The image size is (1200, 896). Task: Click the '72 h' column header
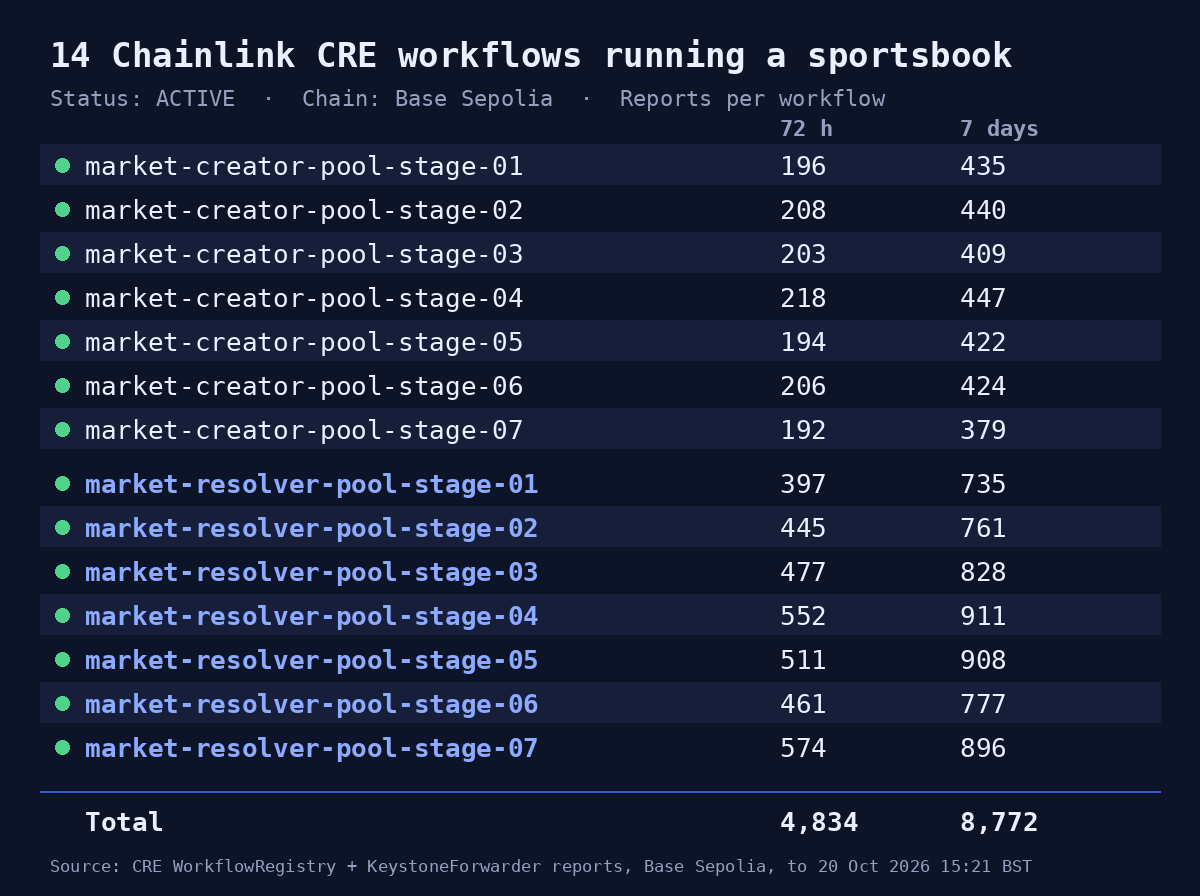(806, 129)
